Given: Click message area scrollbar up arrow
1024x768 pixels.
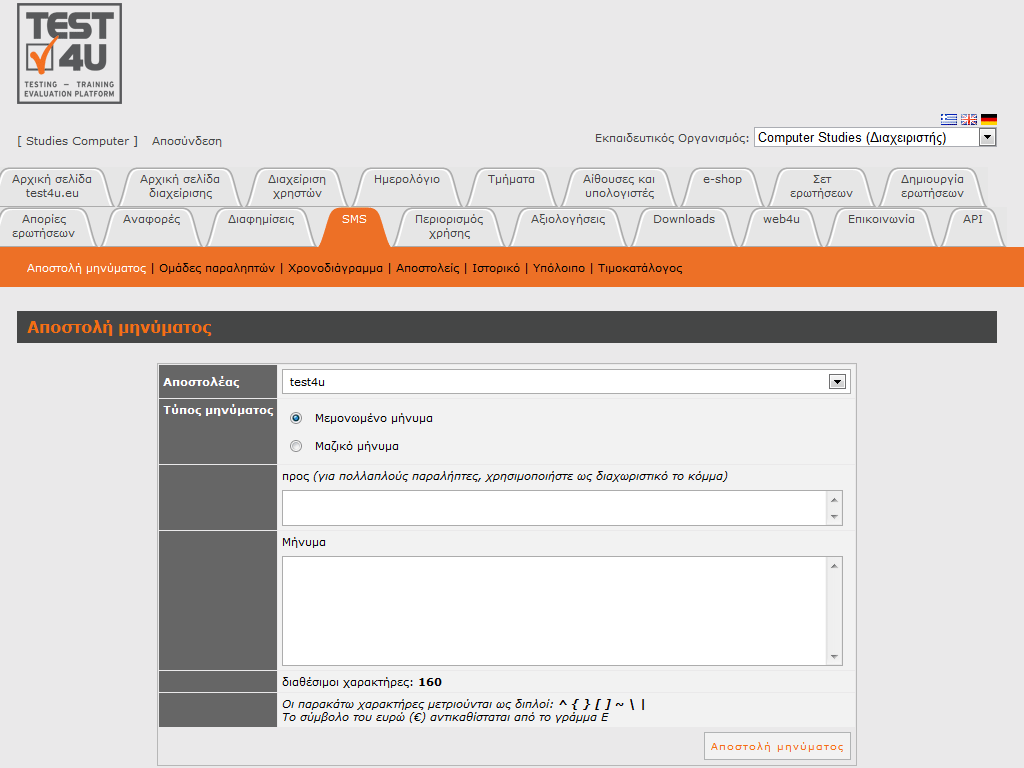Looking at the screenshot, I should pyautogui.click(x=834, y=566).
